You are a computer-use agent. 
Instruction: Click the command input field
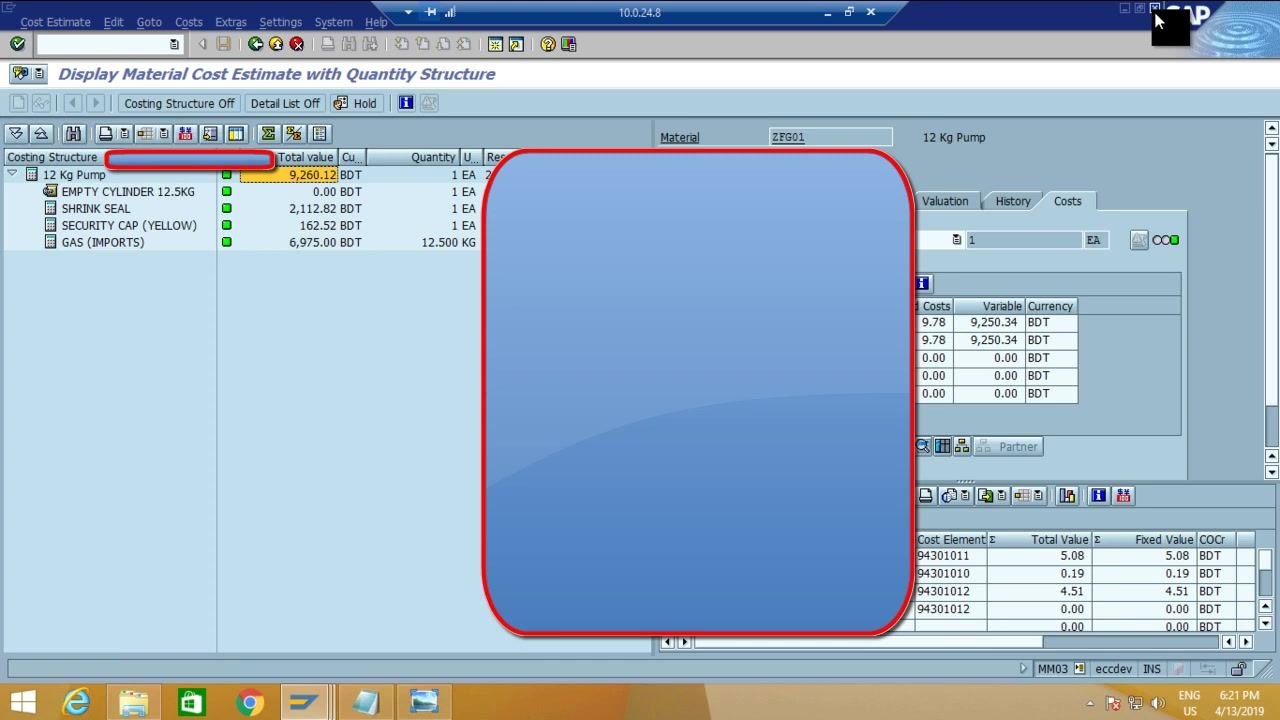click(x=101, y=44)
